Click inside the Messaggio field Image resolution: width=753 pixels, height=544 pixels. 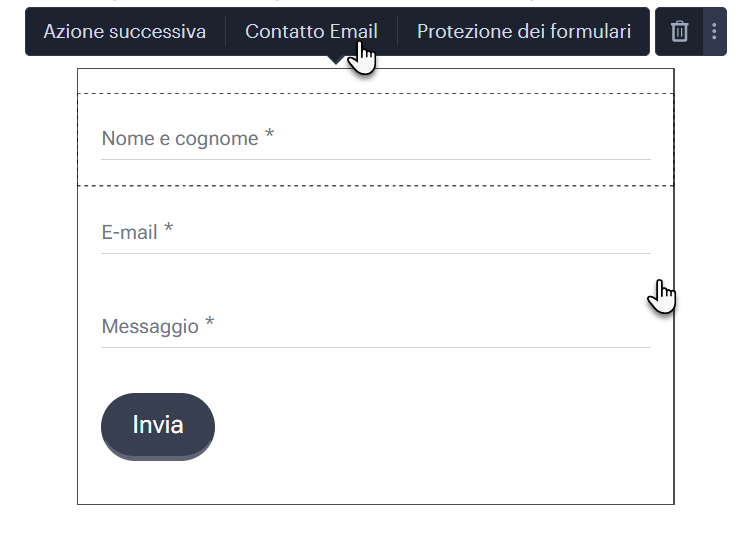[376, 327]
